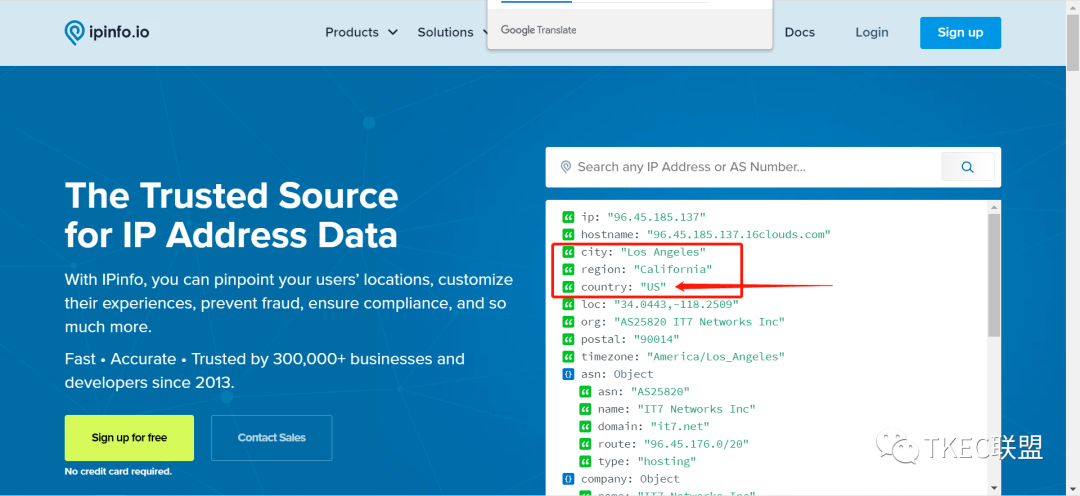Viewport: 1080px width, 496px height.
Task: Select the city value "Los Angeles"
Action: click(x=663, y=252)
